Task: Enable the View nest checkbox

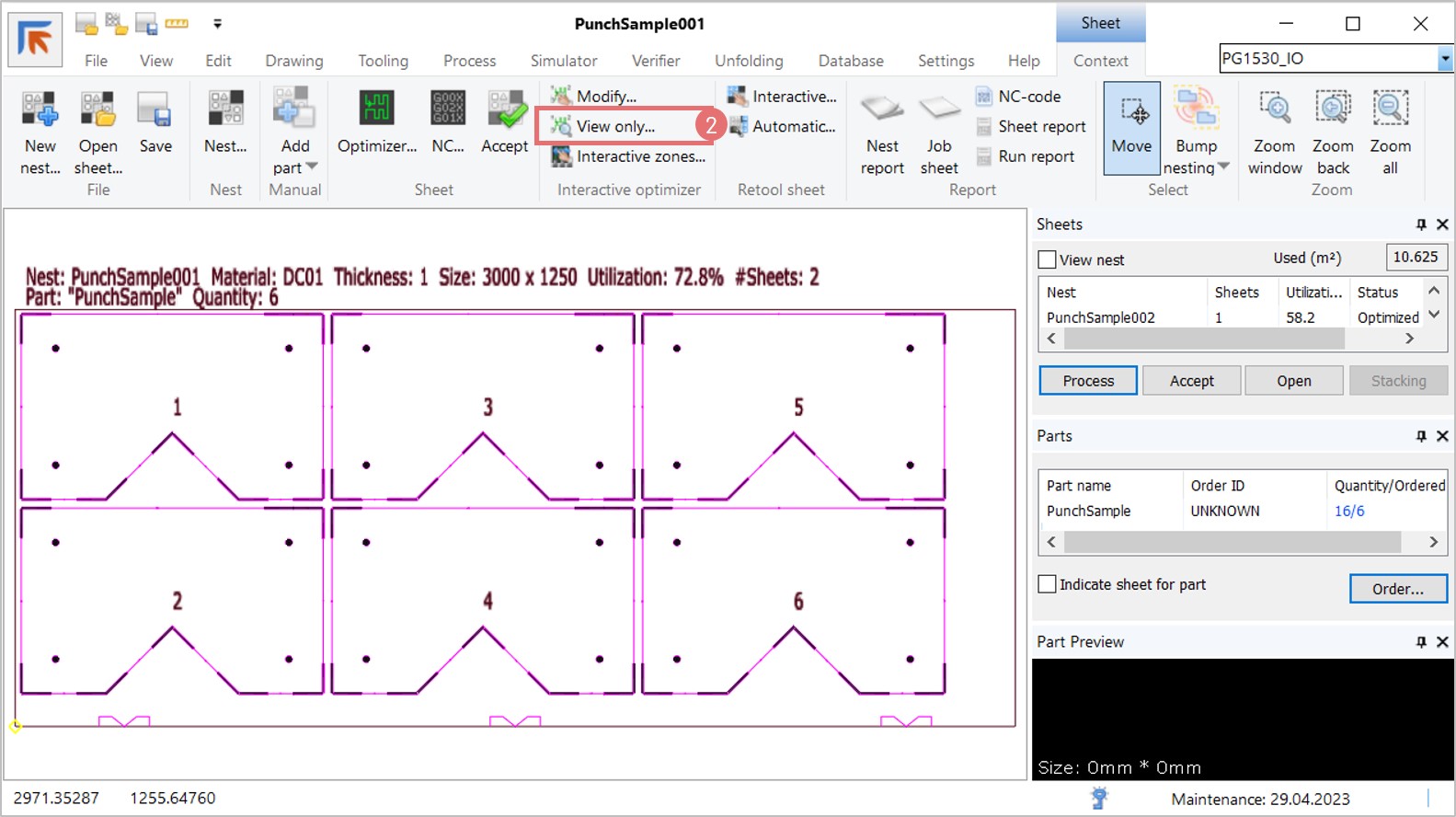Action: [1047, 259]
